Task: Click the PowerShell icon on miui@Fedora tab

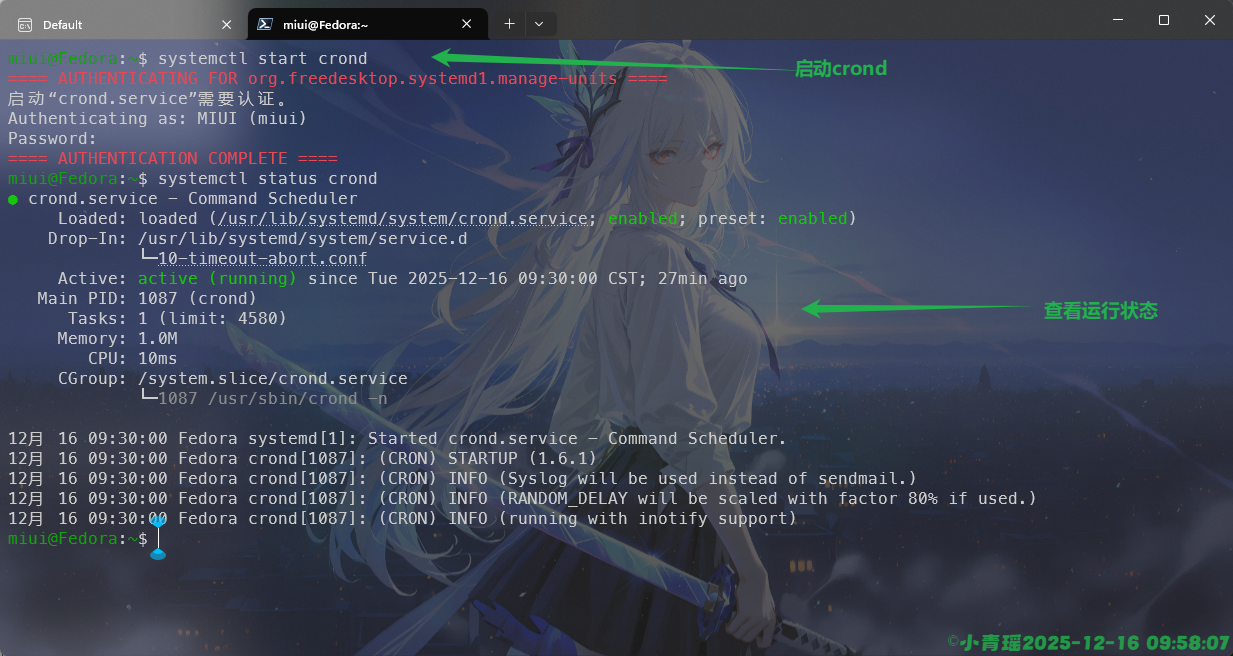Action: click(x=264, y=24)
